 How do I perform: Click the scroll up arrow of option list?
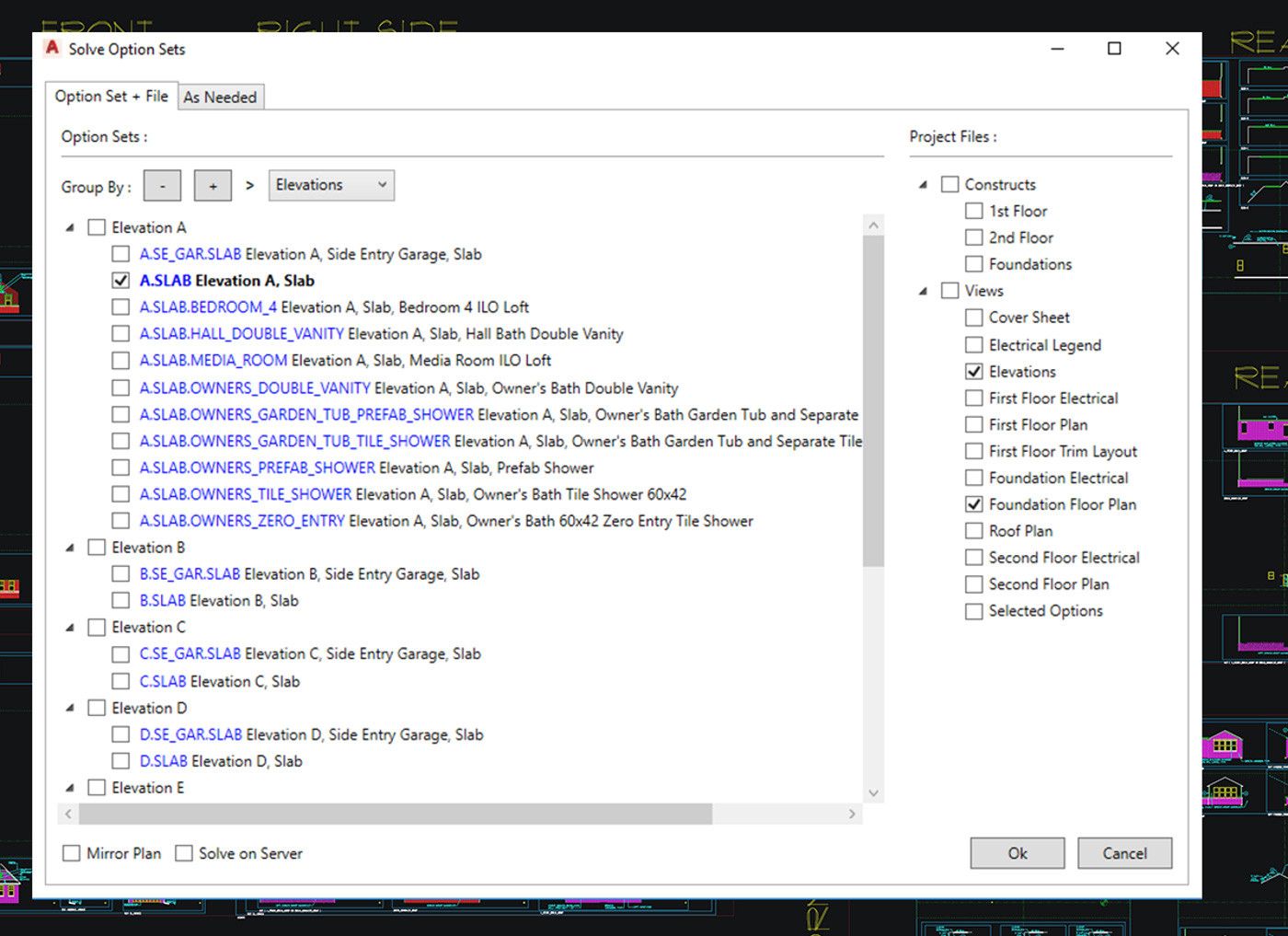click(873, 225)
